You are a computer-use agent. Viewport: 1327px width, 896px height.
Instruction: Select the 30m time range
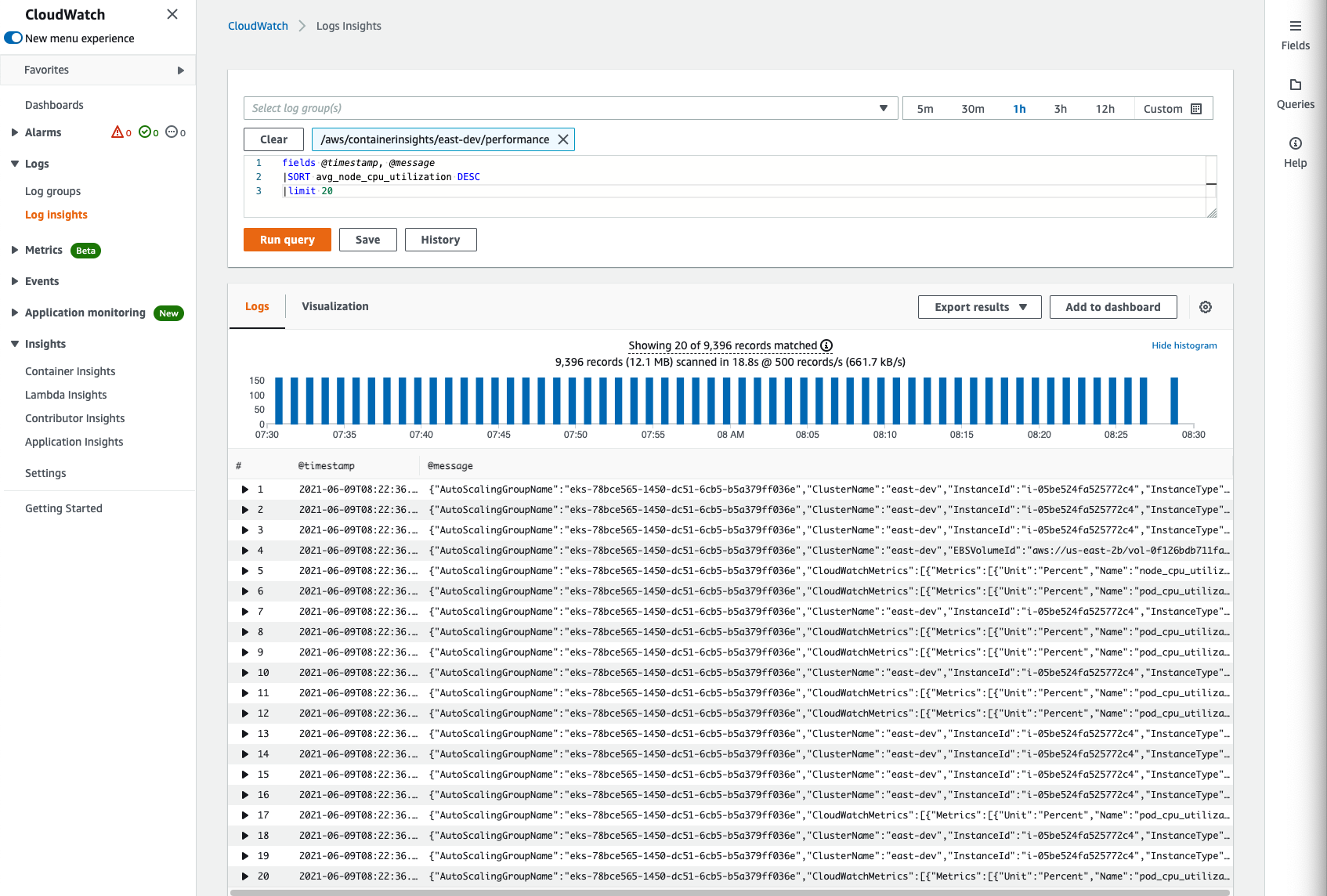click(972, 109)
